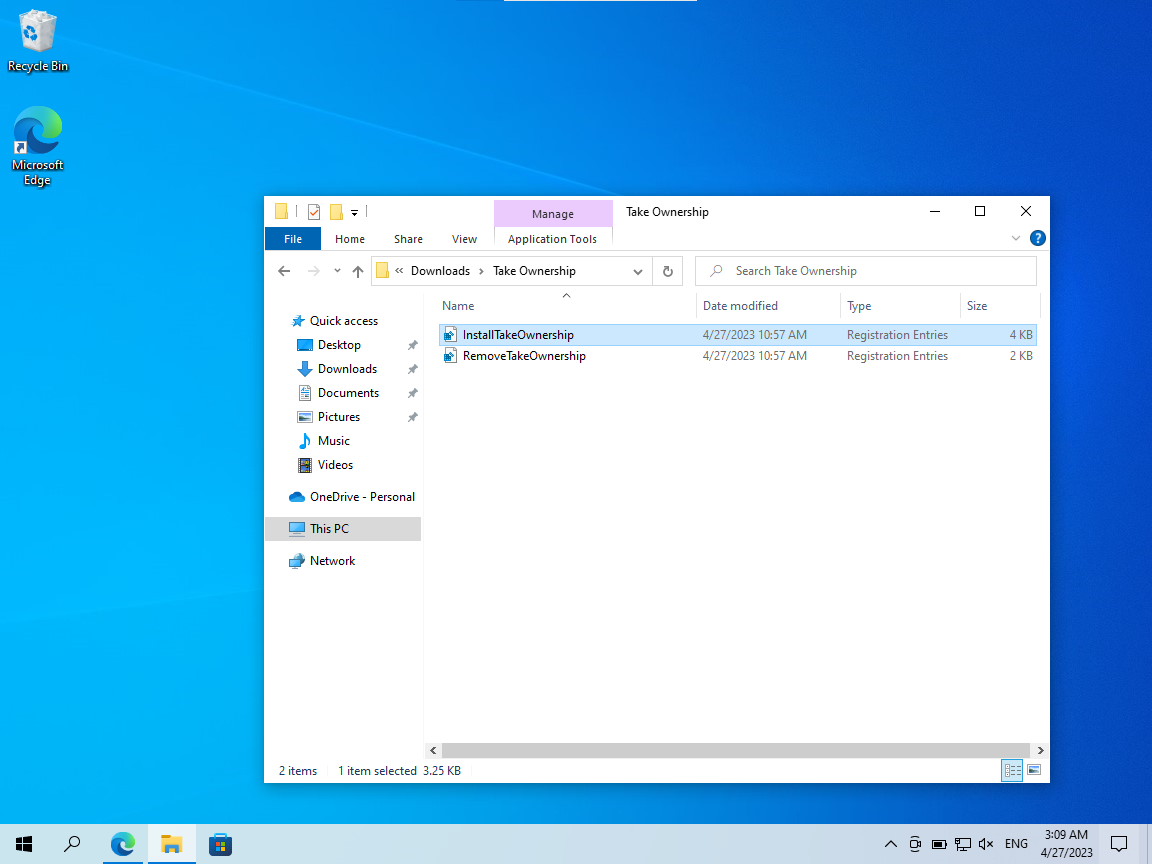Open Documents in the navigation pane
Screen dimensions: 1152x864
pos(348,393)
